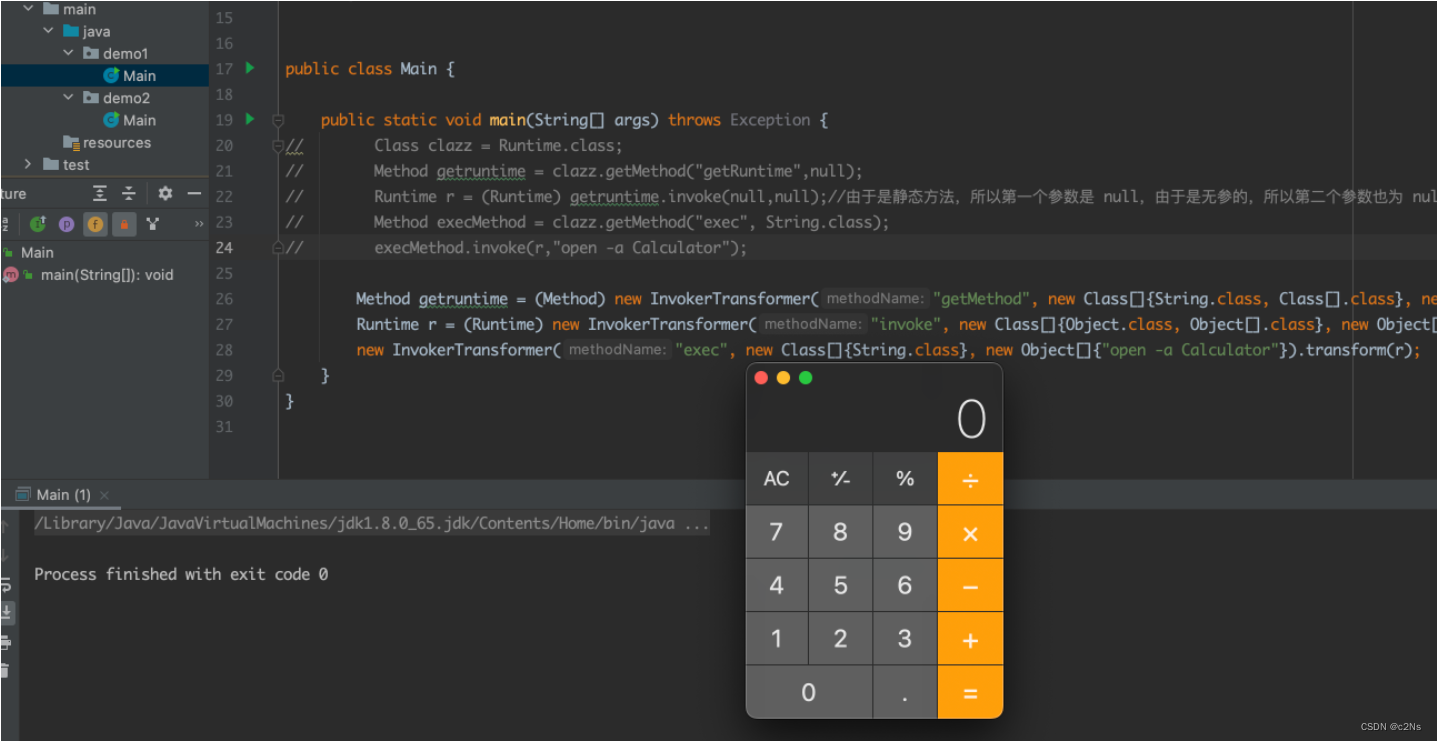Select the test folder row

coord(104,164)
